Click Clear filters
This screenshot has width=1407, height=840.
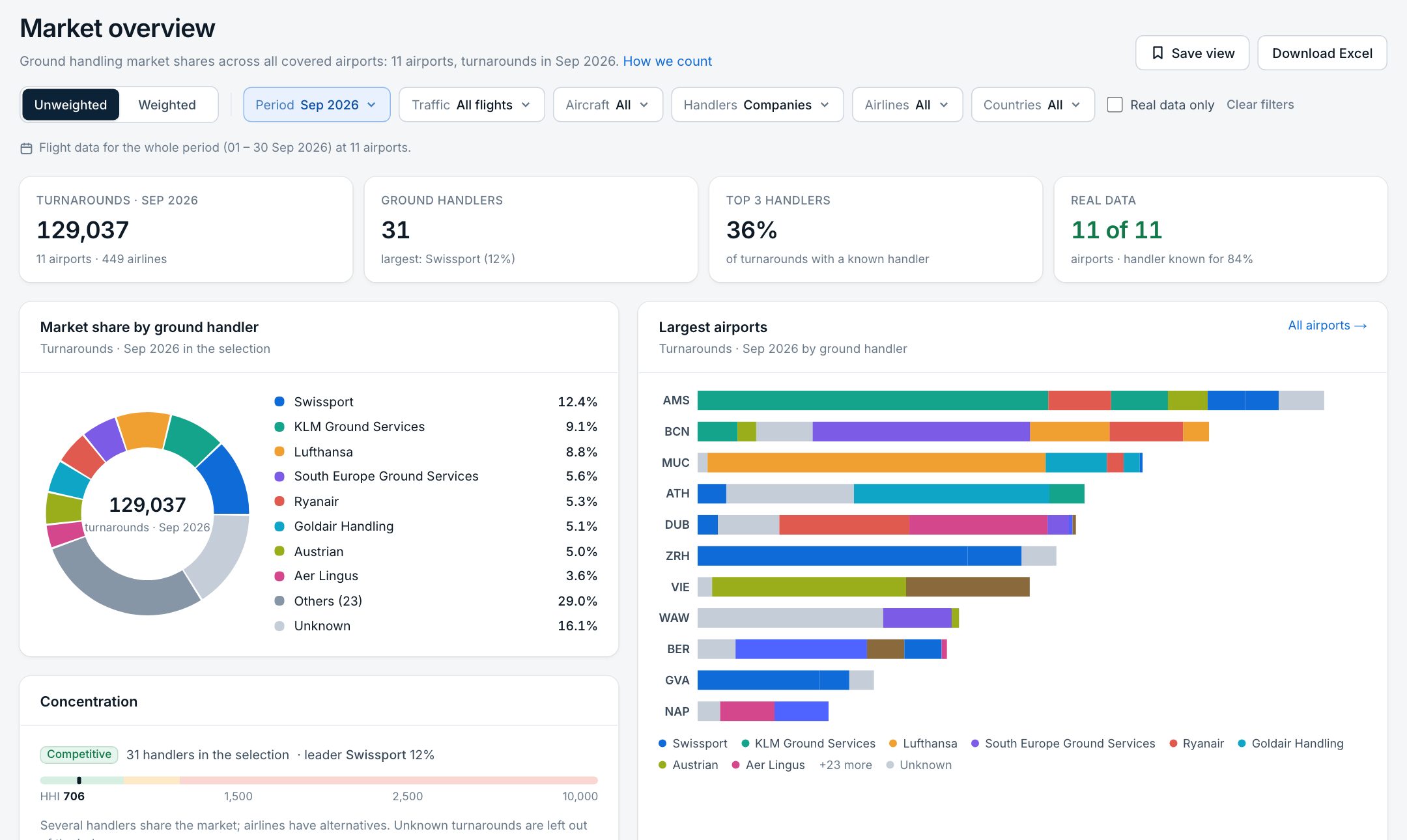(x=1260, y=104)
